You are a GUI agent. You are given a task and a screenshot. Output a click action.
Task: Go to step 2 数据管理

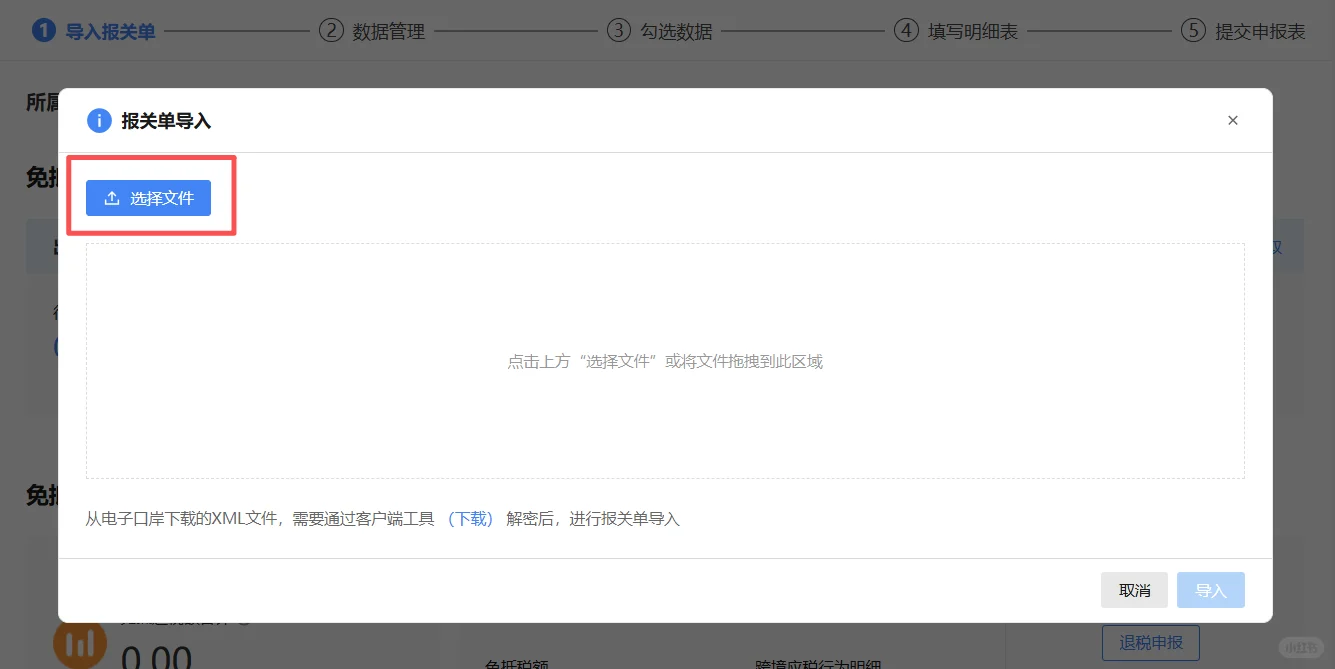point(372,31)
